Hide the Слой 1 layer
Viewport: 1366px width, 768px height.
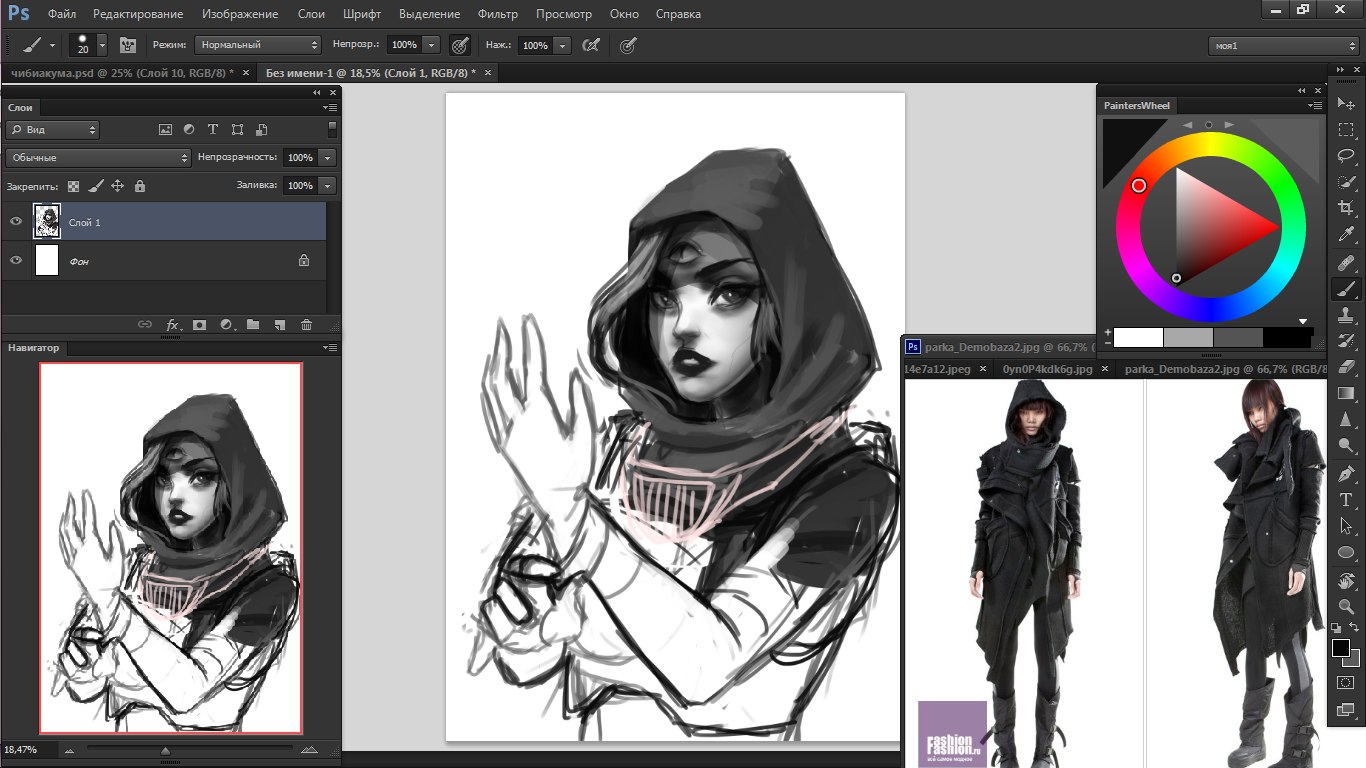tap(16, 222)
